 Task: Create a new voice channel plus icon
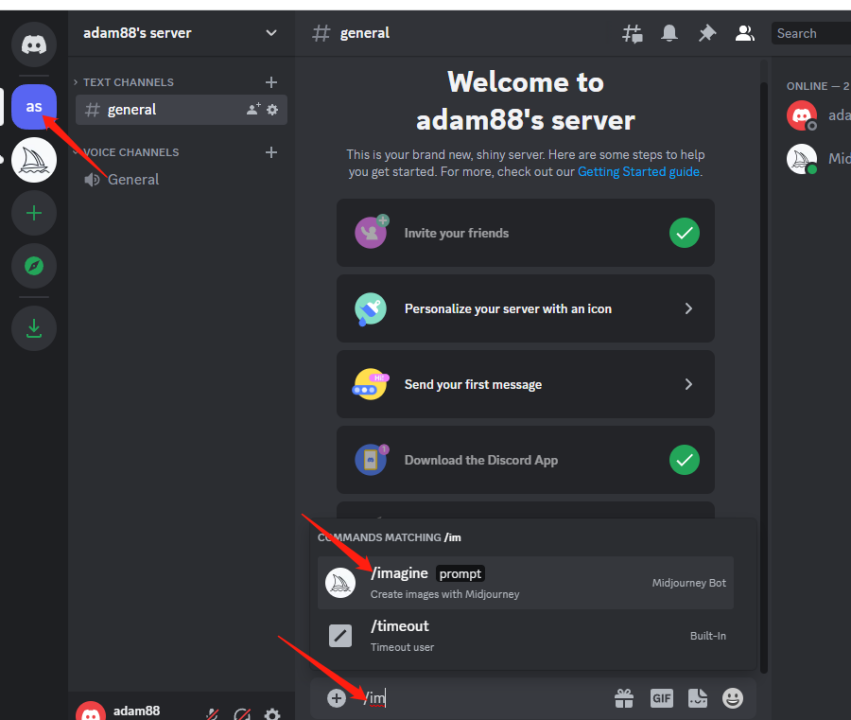271,152
